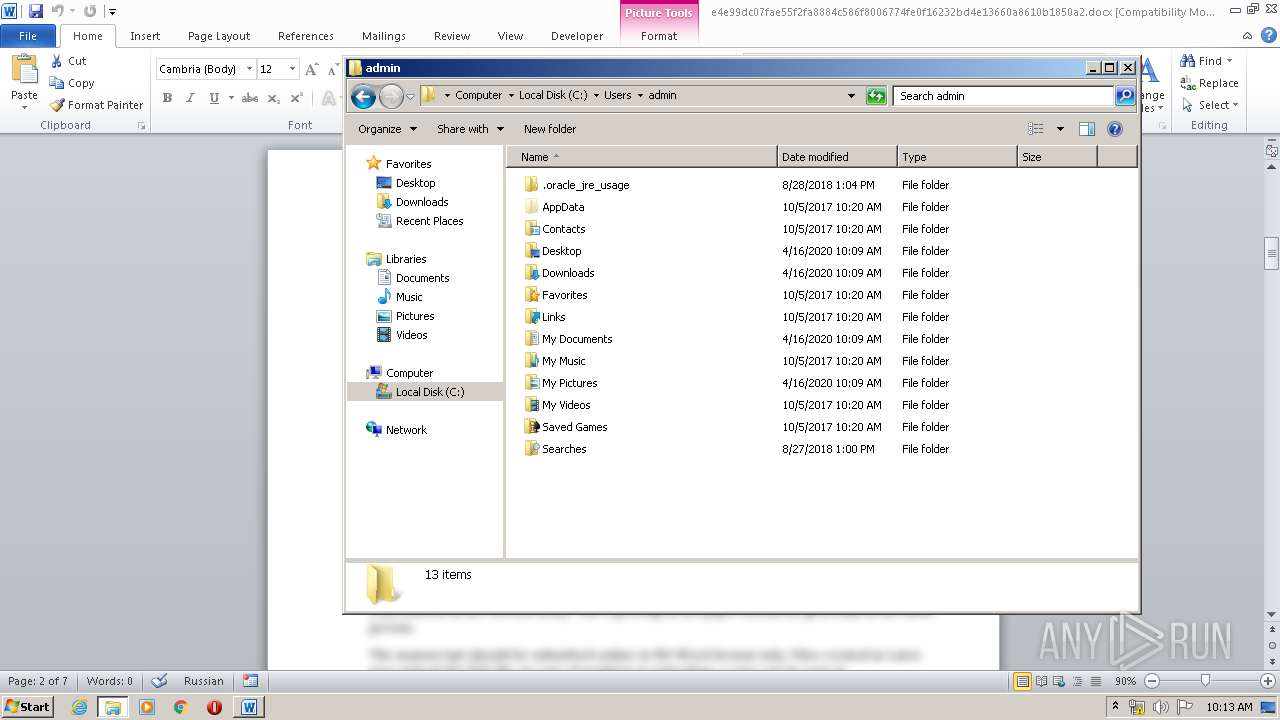Switch to the Insert ribbon tab
Image resolution: width=1280 pixels, height=720 pixels.
point(145,36)
